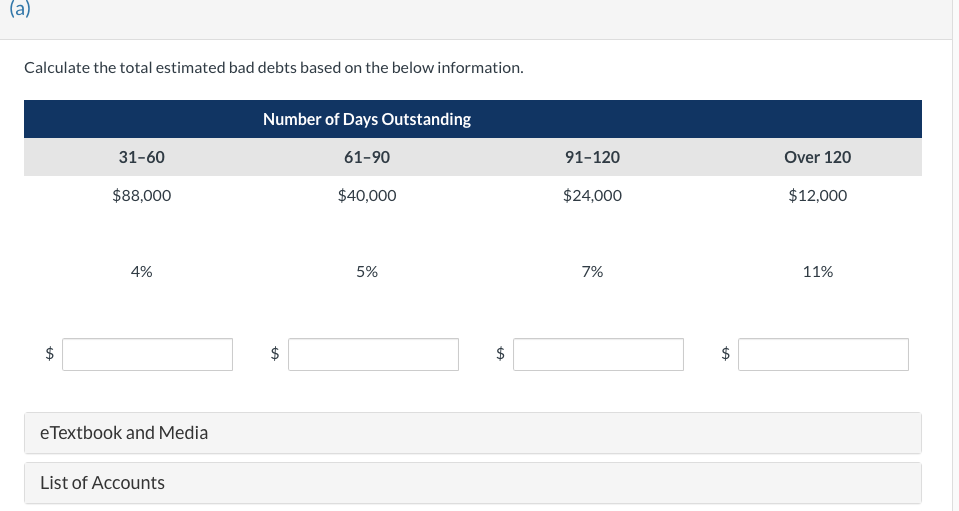Click the Over 120 column heading
Image resolution: width=959 pixels, height=511 pixels.
(818, 157)
